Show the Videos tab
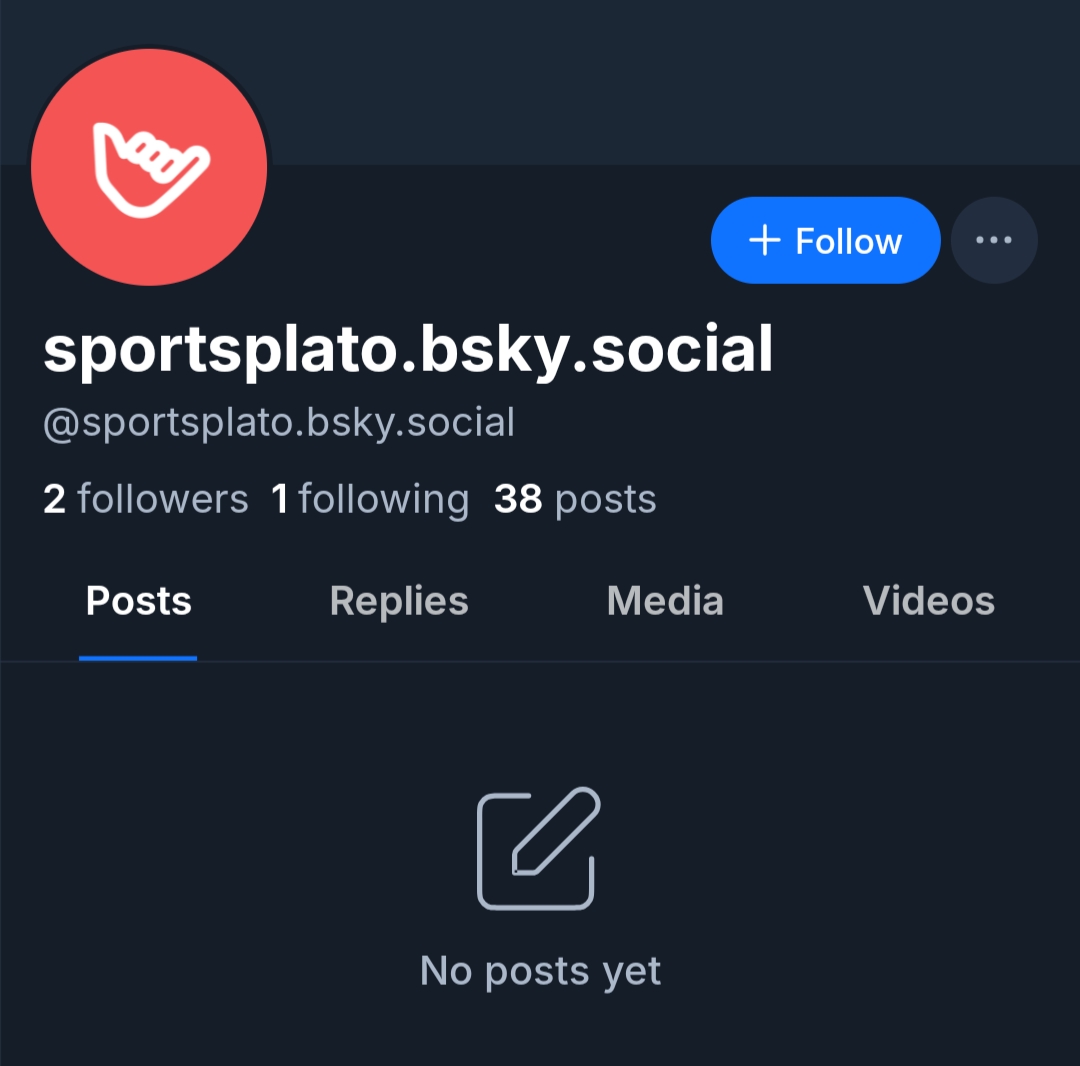The width and height of the screenshot is (1080, 1066). (928, 601)
